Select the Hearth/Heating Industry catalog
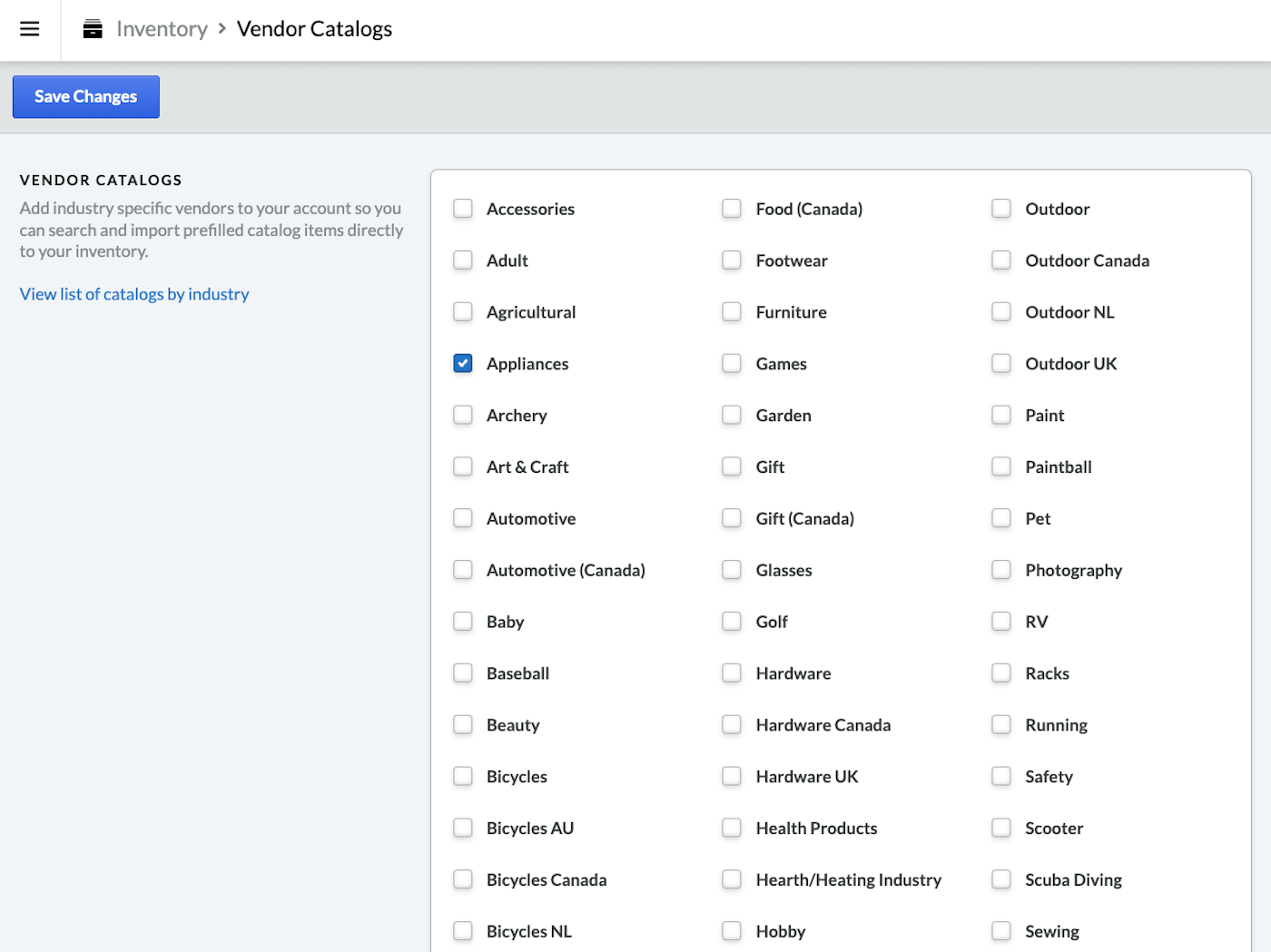 coord(732,879)
